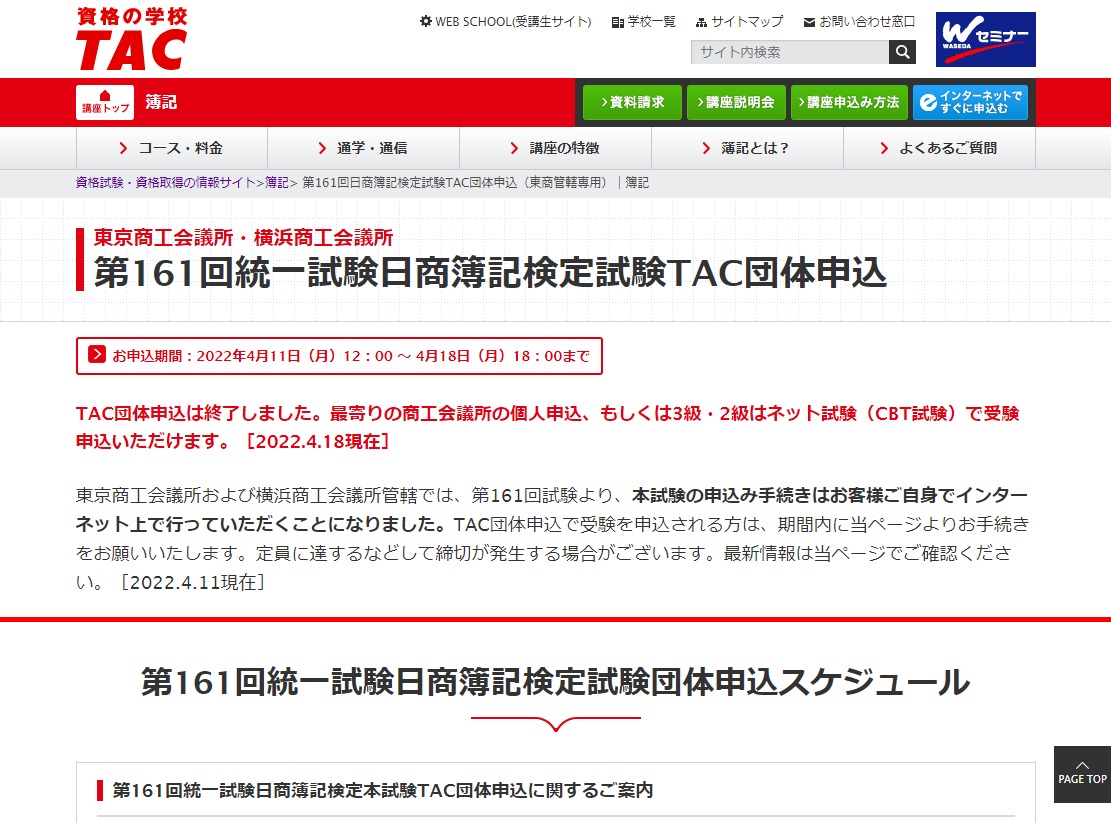1111x823 pixels.
Task: Open 学校一覧 from header
Action: (643, 21)
